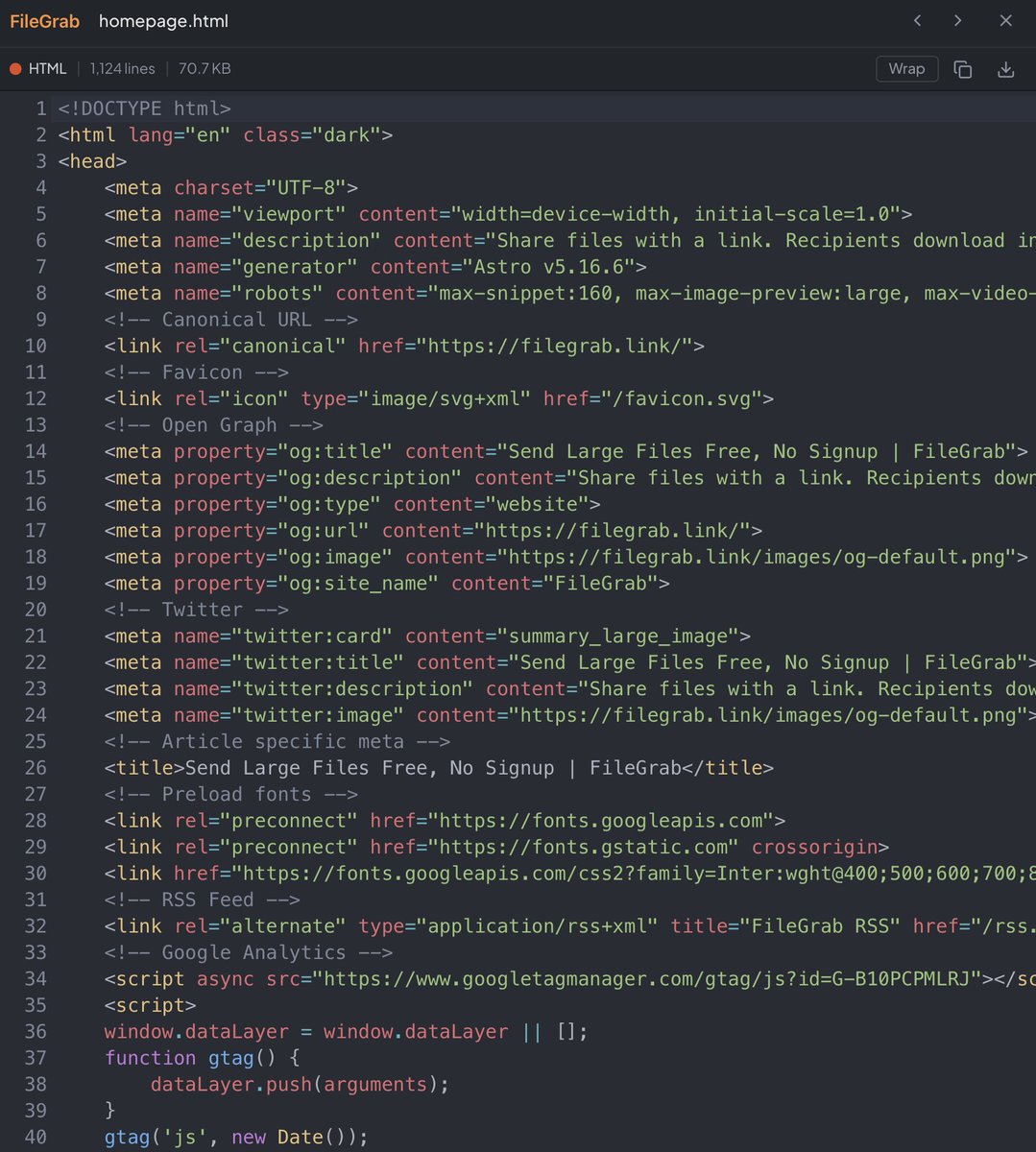This screenshot has height=1152, width=1036.
Task: Click the Google Analytics comment
Action: pyautogui.click(x=248, y=953)
